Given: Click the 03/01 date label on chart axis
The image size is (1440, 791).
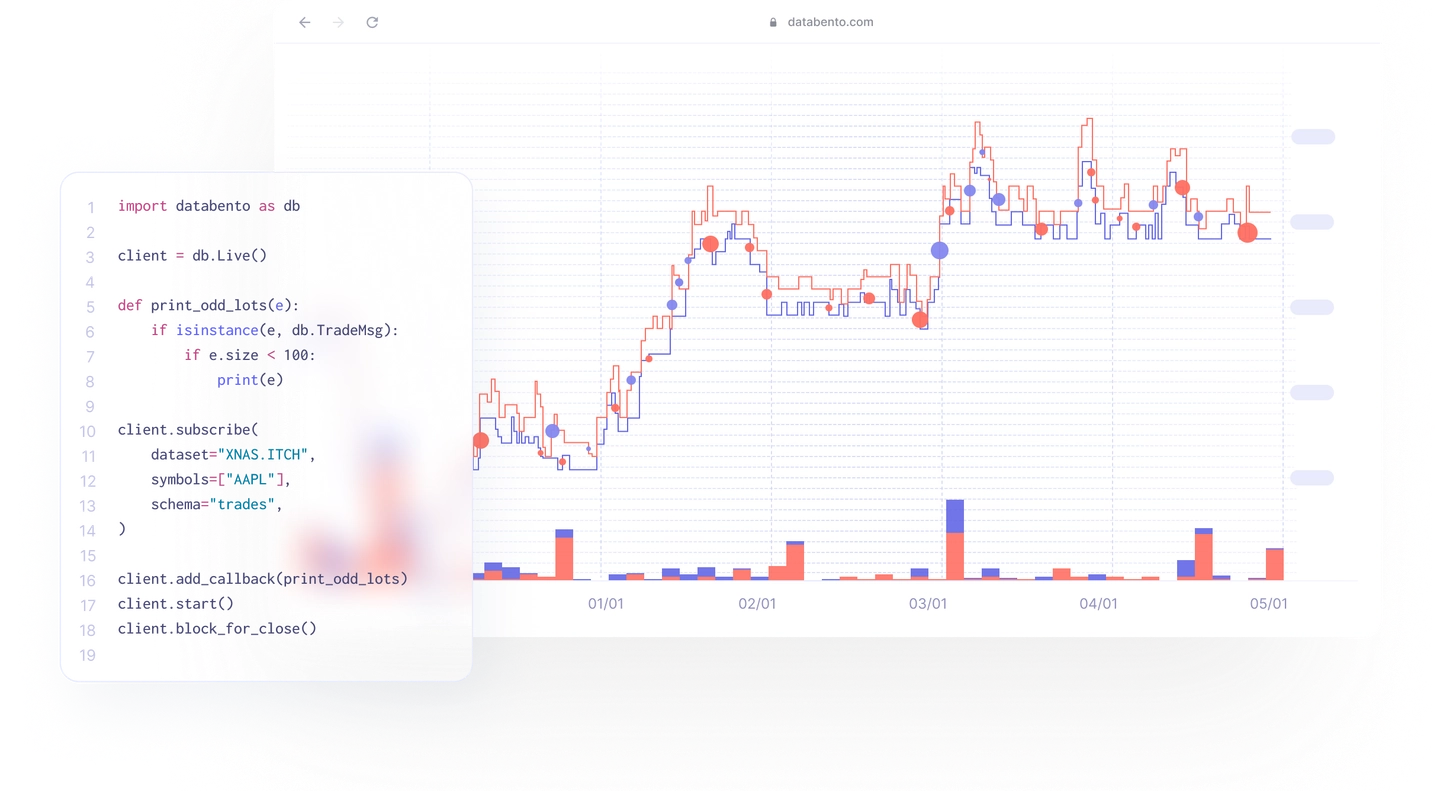Looking at the screenshot, I should 928,604.
